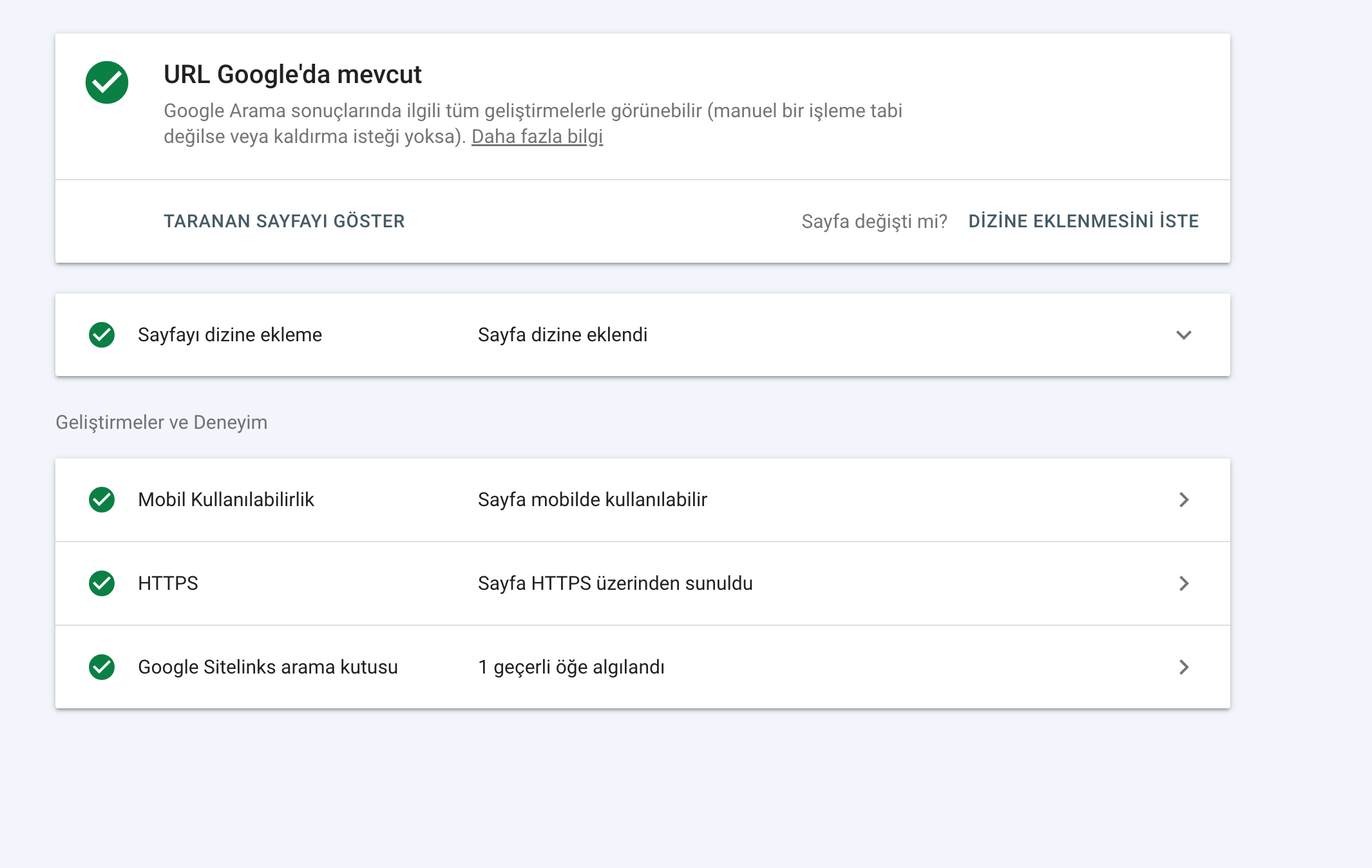This screenshot has height=868, width=1372.
Task: Click the check icon next to Sayfayı dizine ekleme
Action: pyautogui.click(x=102, y=335)
